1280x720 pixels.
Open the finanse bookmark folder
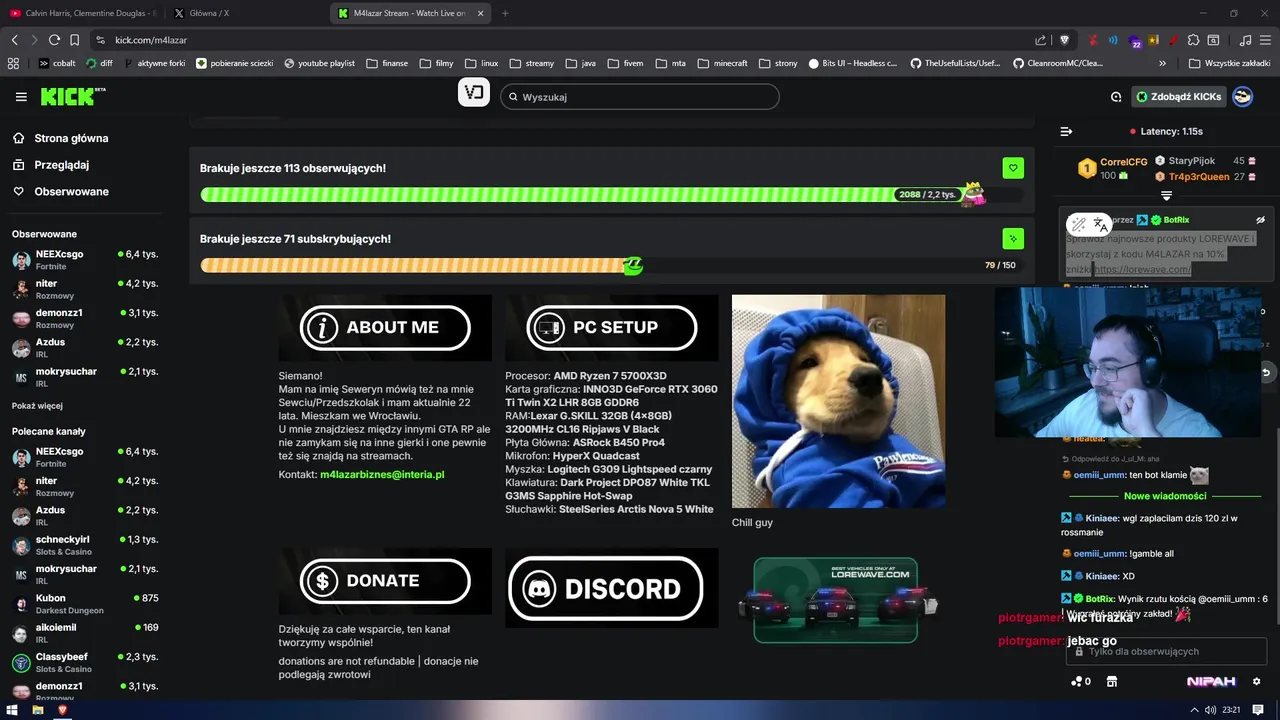387,63
